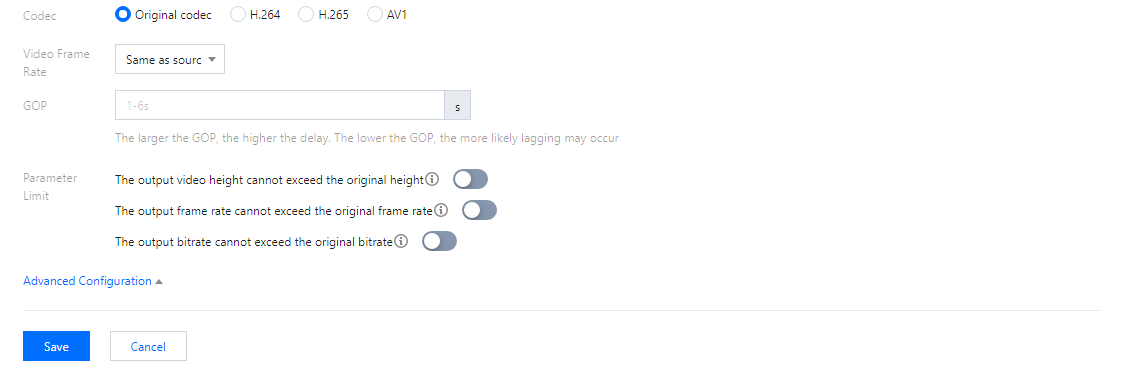This screenshot has height=369, width=1124.
Task: Click the seconds unit box beside GOP
Action: pyautogui.click(x=458, y=105)
